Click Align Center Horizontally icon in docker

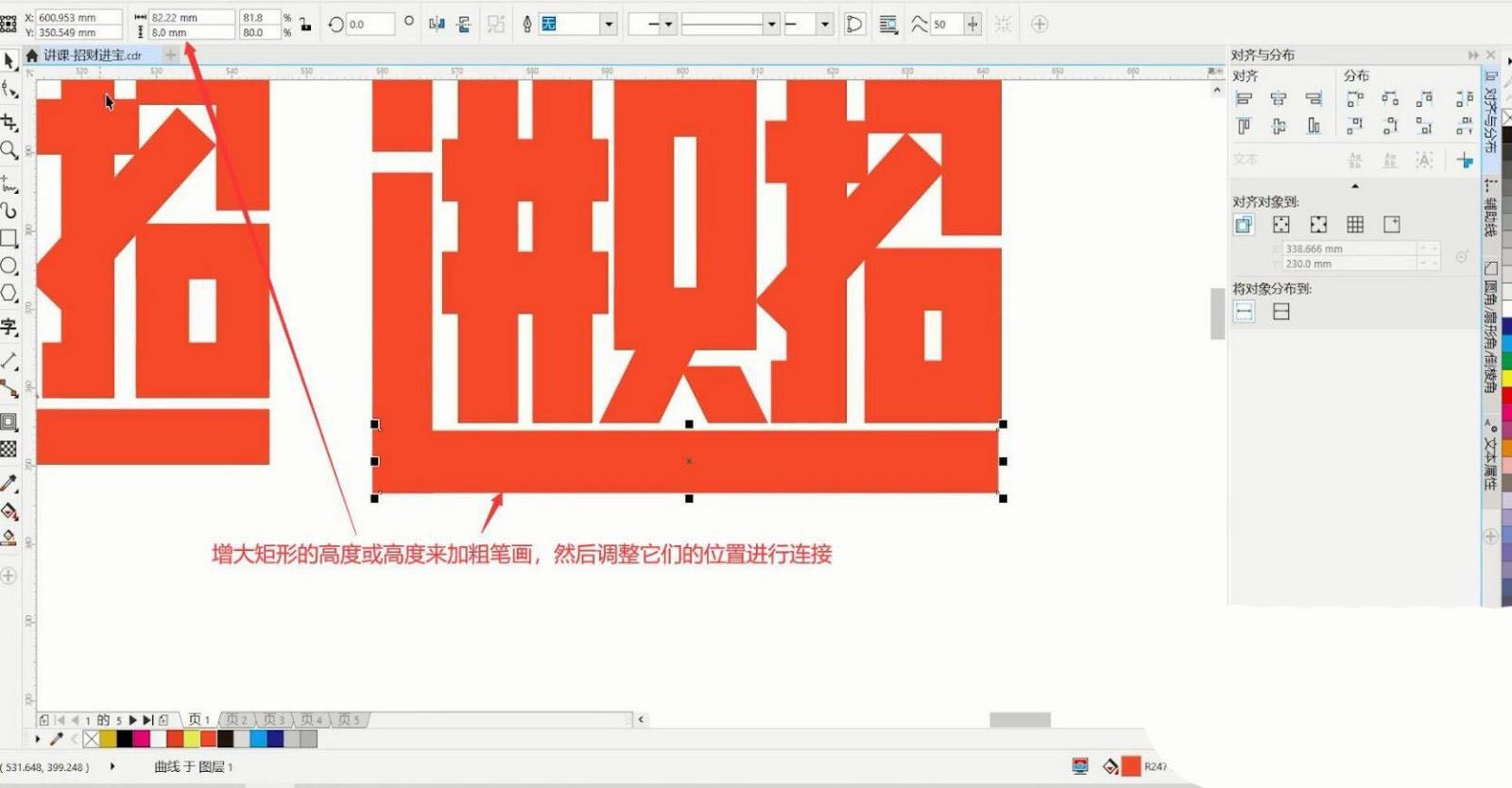coord(1279,98)
